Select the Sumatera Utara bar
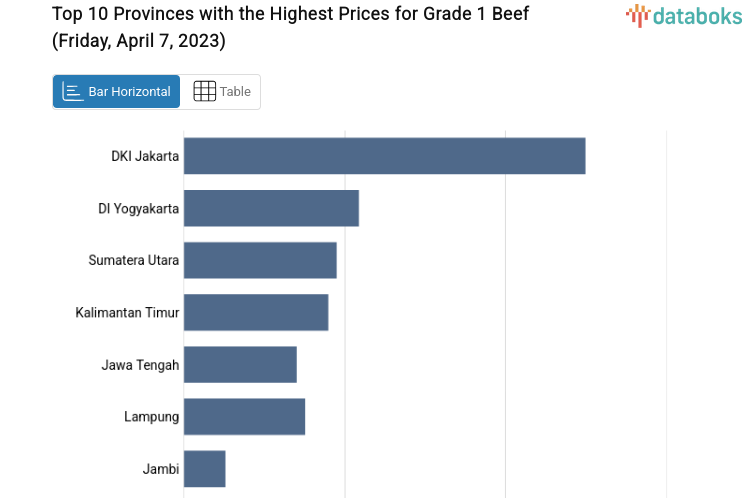Screen dimensions: 753x498 tap(260, 260)
